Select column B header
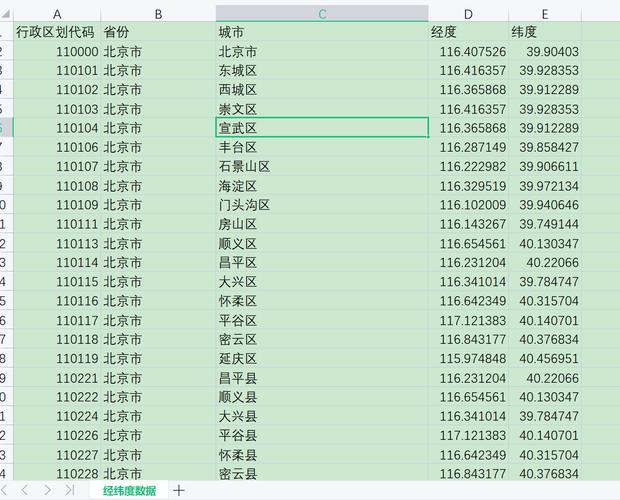 pyautogui.click(x=158, y=15)
